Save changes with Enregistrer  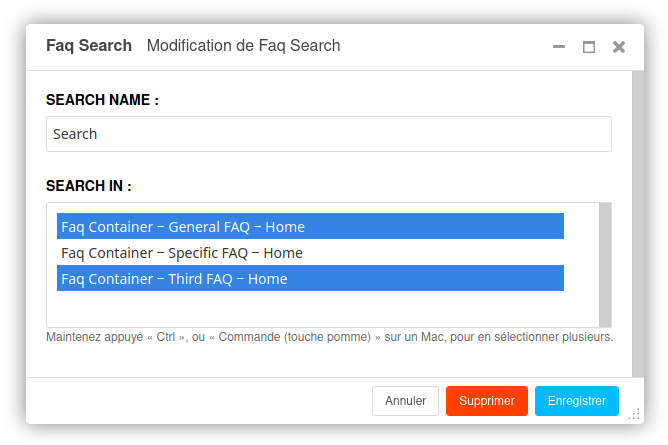(577, 401)
